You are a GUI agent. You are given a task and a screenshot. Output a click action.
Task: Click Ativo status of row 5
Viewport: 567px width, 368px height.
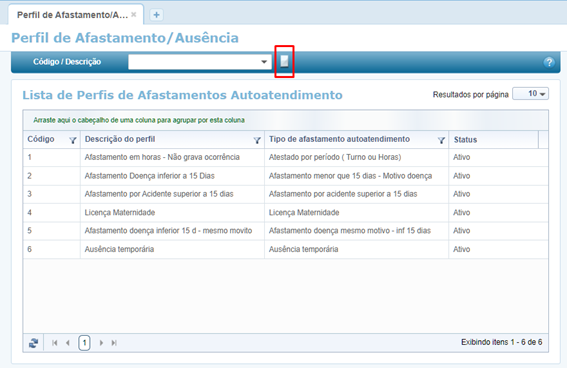(461, 231)
